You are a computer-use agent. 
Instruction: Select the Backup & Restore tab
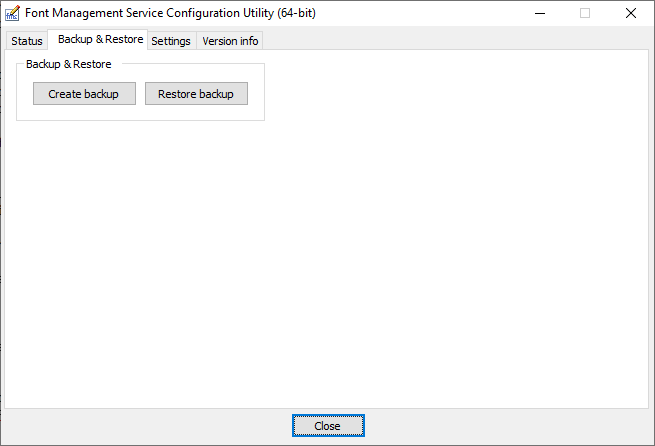coord(100,40)
